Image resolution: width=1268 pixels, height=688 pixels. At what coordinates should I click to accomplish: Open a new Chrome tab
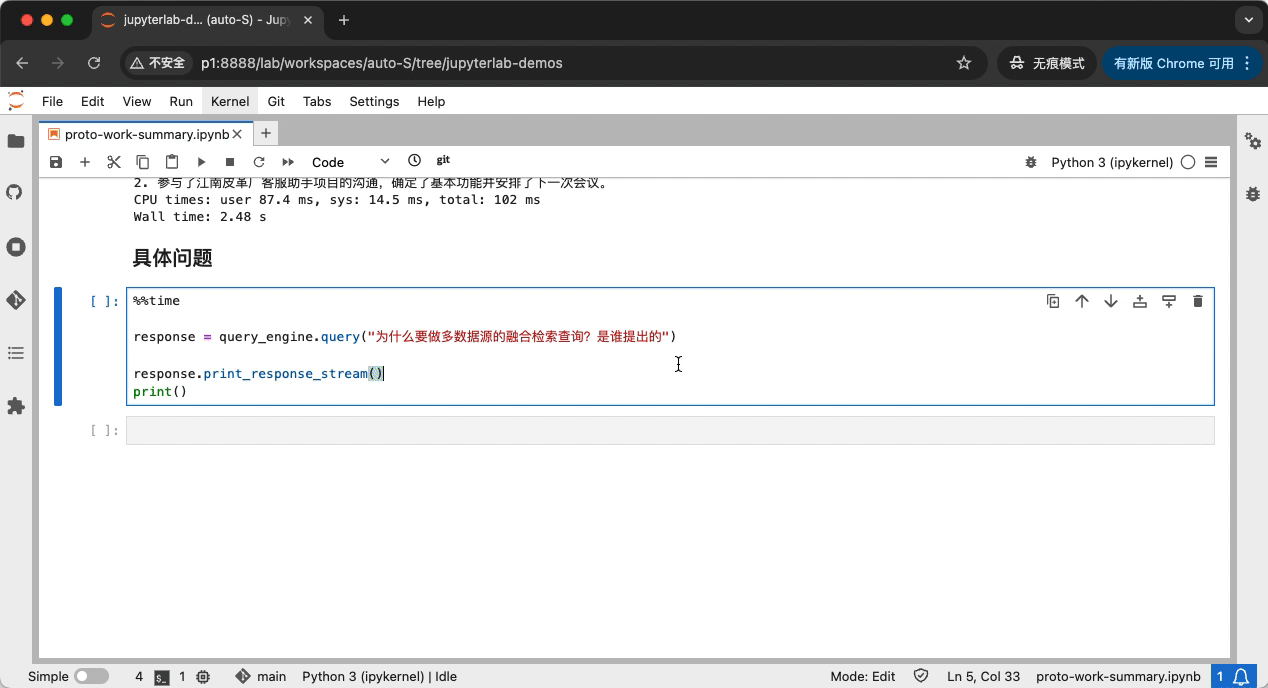click(x=344, y=20)
